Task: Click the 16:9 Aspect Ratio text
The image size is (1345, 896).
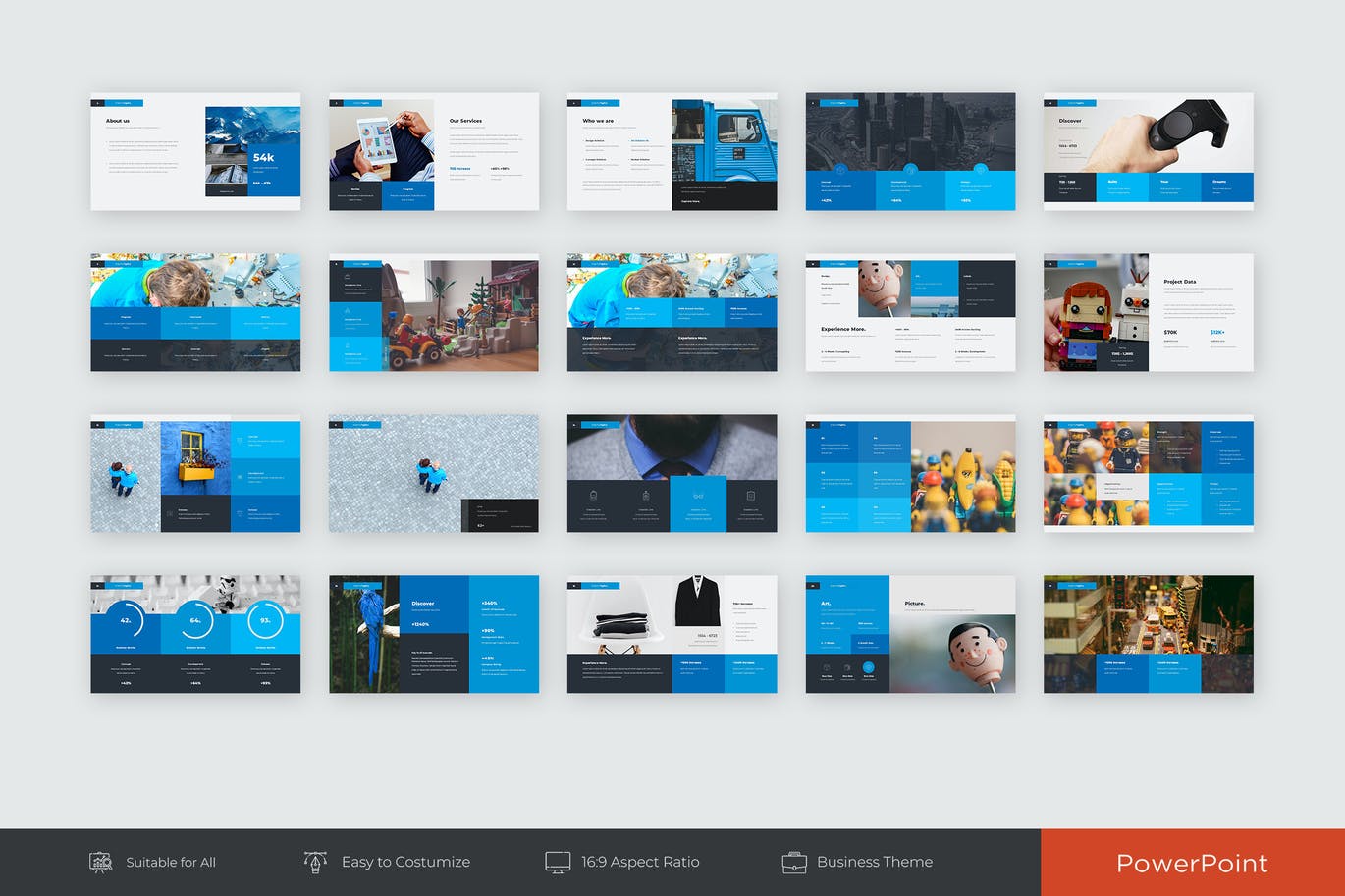Action: (x=640, y=863)
